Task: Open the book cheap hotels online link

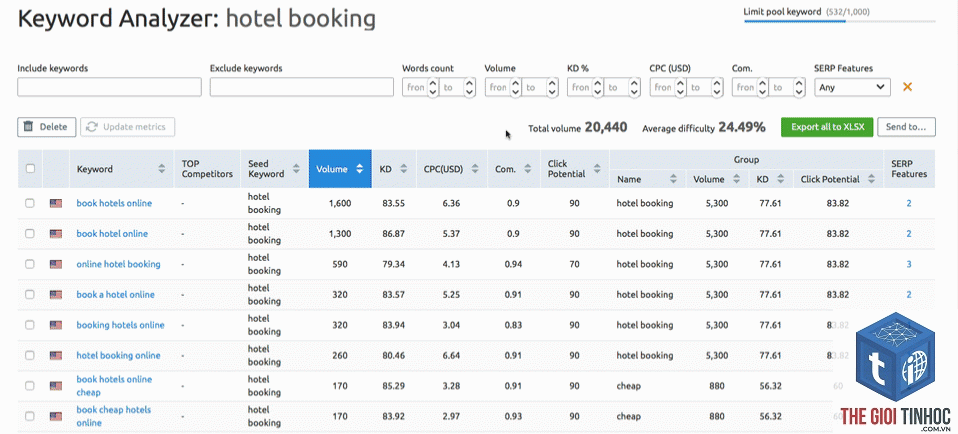Action: coord(114,416)
